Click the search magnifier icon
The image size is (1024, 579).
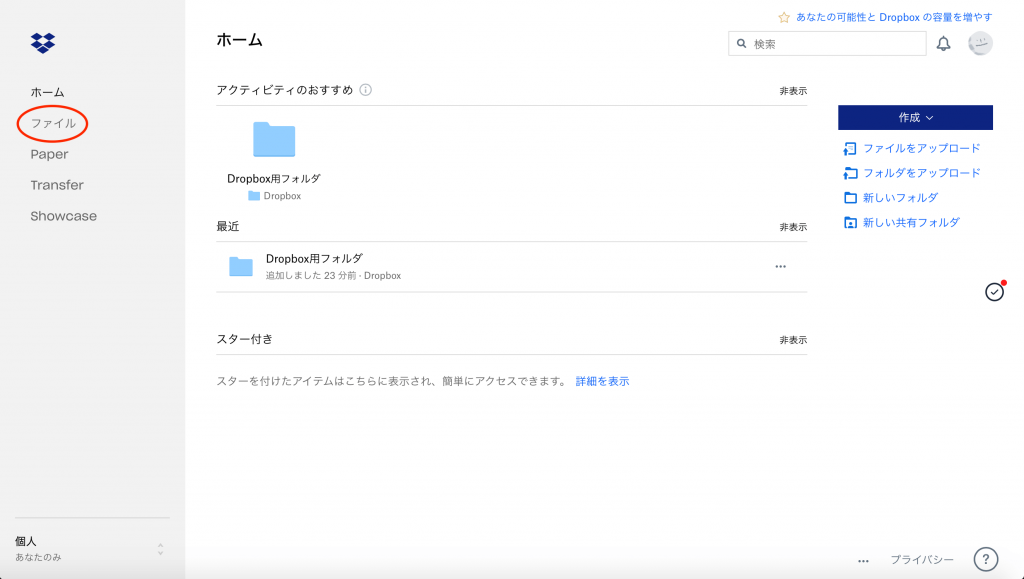(741, 44)
